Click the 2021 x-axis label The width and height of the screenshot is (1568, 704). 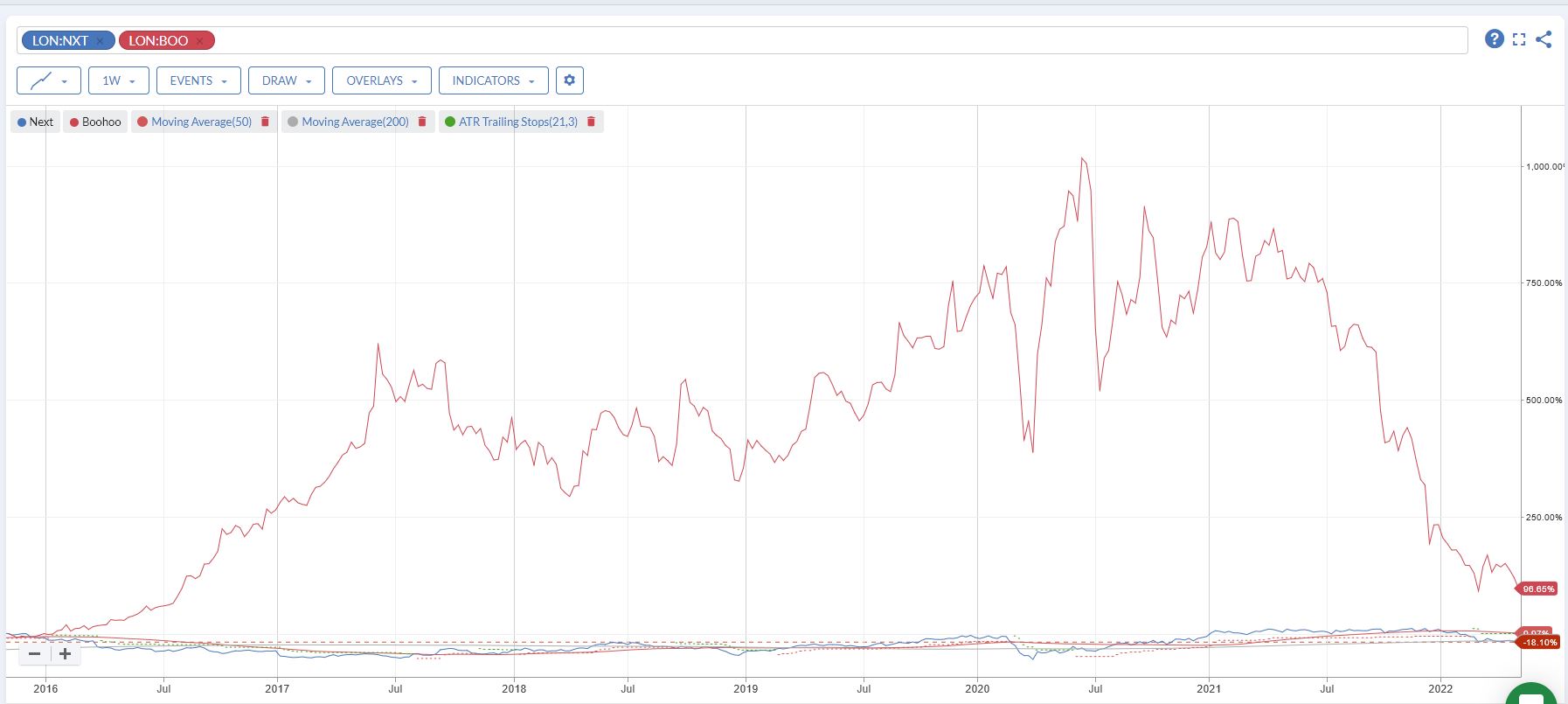click(1209, 688)
